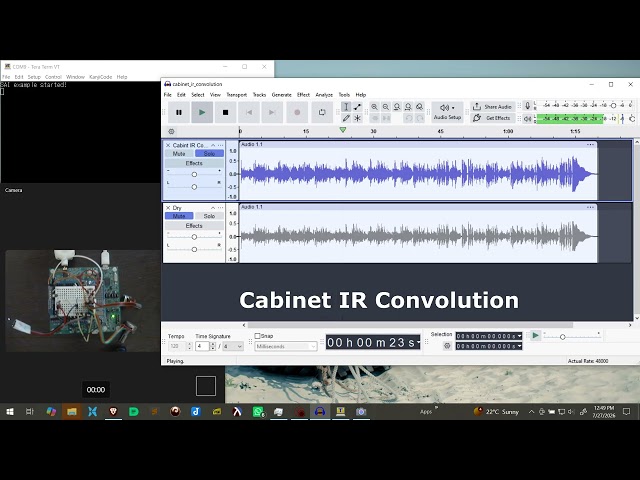
Task: Collapse the Cabinet IR Co... track
Action: click(213, 145)
